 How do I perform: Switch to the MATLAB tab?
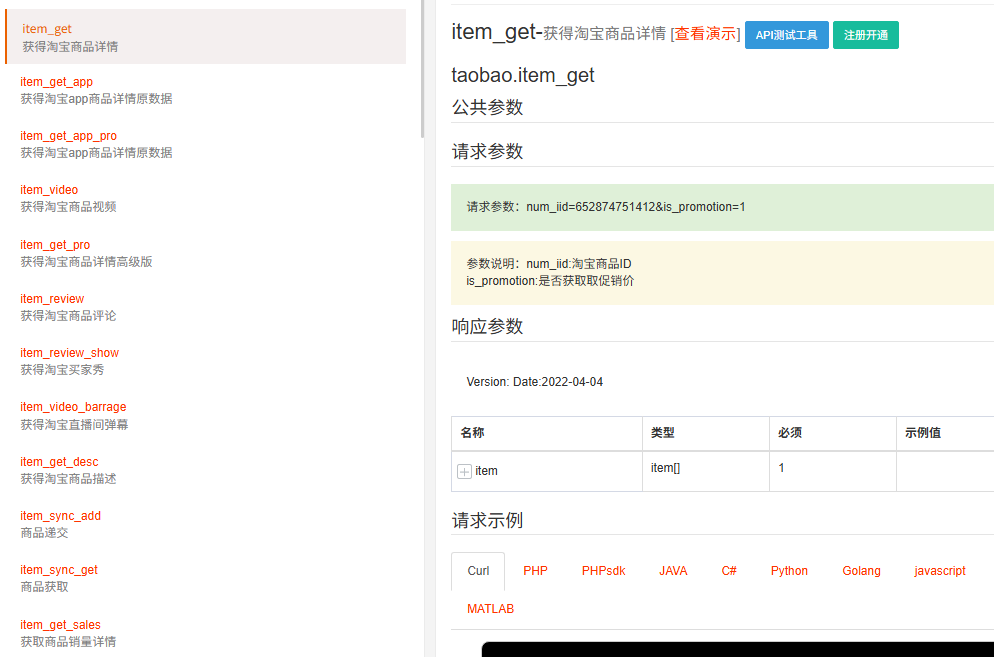point(490,609)
